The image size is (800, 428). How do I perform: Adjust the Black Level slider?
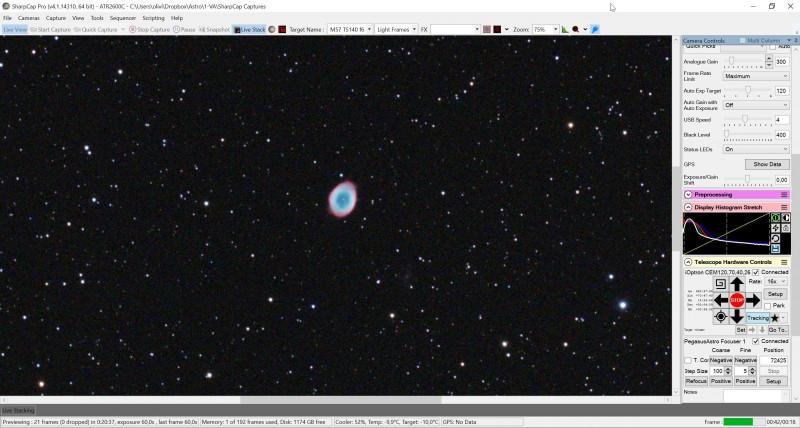click(x=747, y=135)
